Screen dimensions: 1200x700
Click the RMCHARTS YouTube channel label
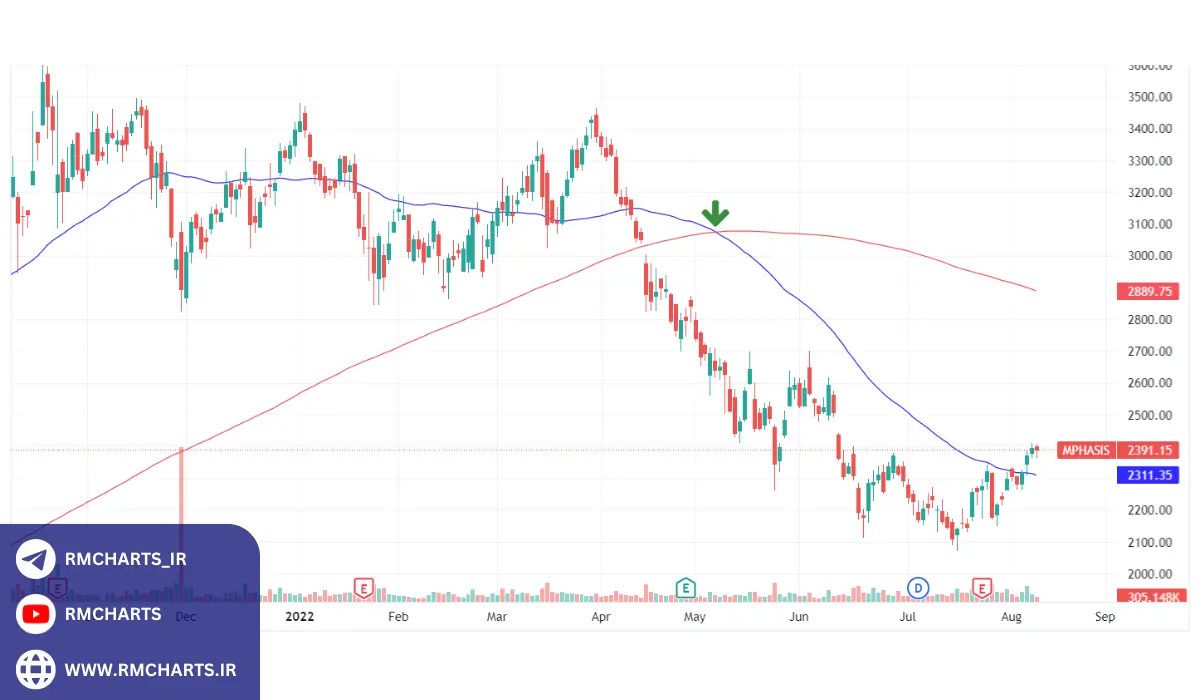112,614
